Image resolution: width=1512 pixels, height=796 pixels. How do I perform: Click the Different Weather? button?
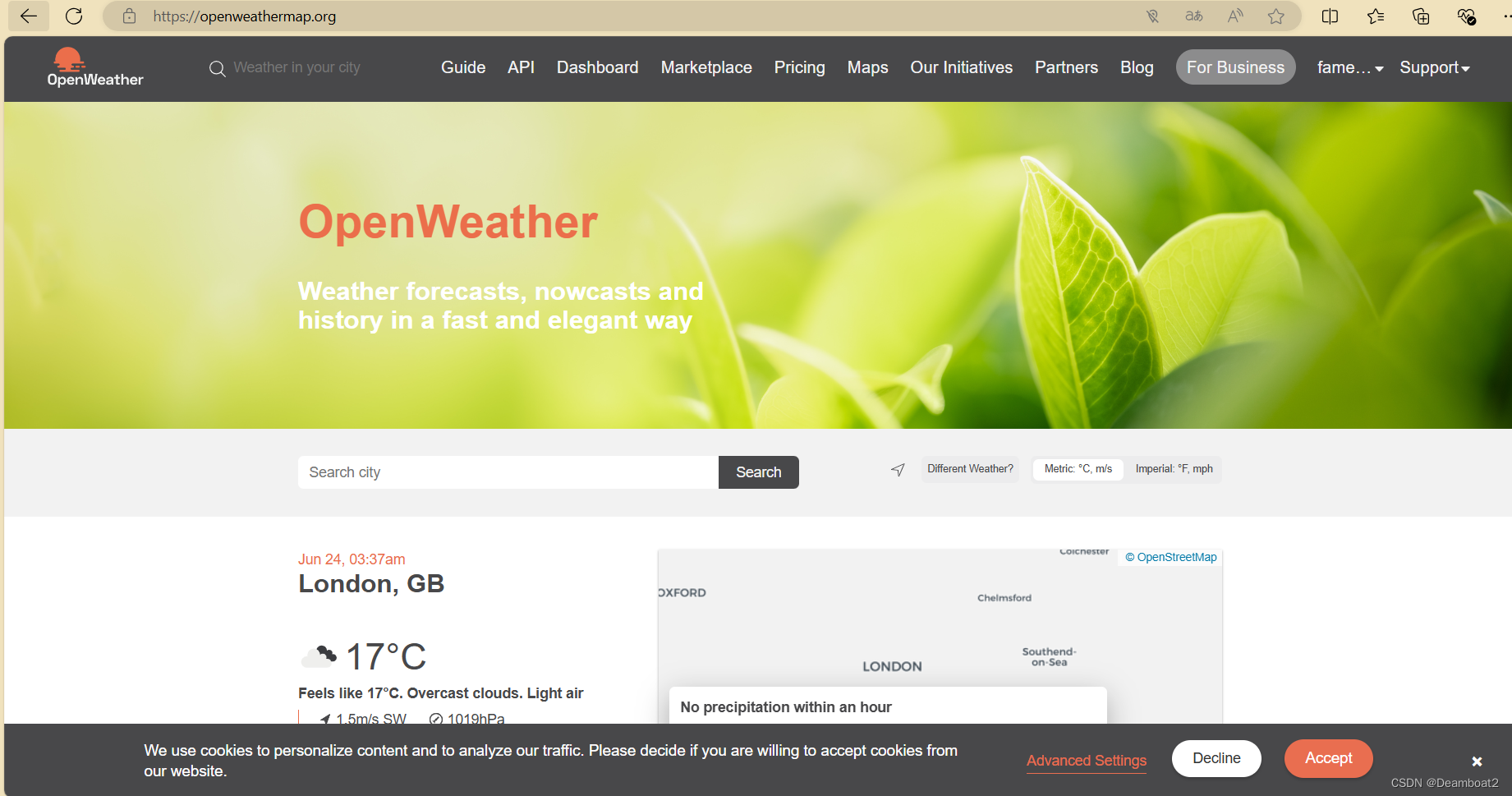pos(970,469)
